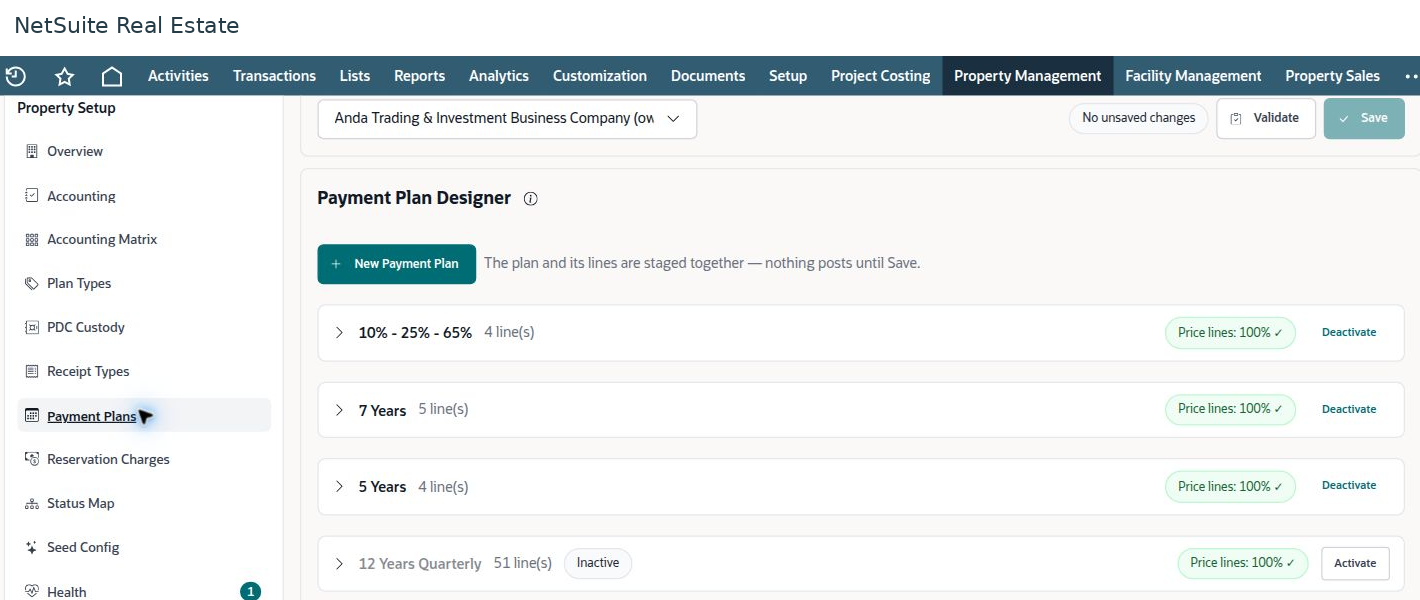This screenshot has height=600, width=1420.
Task: Expand the 10% - 25% - 65% plan
Action: pos(339,333)
